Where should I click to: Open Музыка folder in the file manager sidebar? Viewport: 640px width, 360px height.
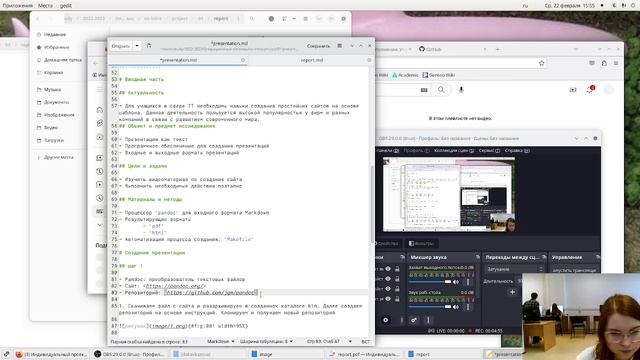point(52,89)
